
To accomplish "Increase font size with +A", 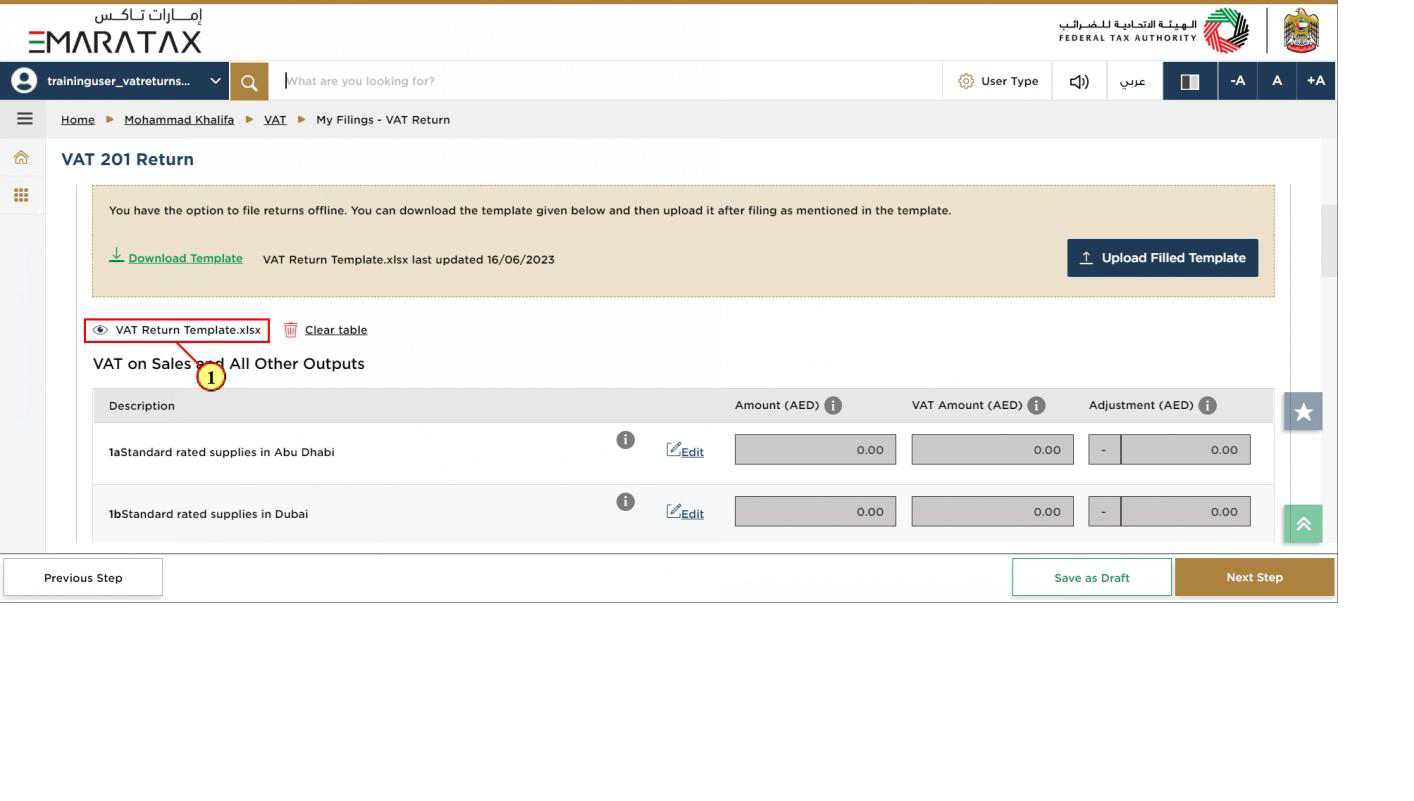I will coord(1316,81).
